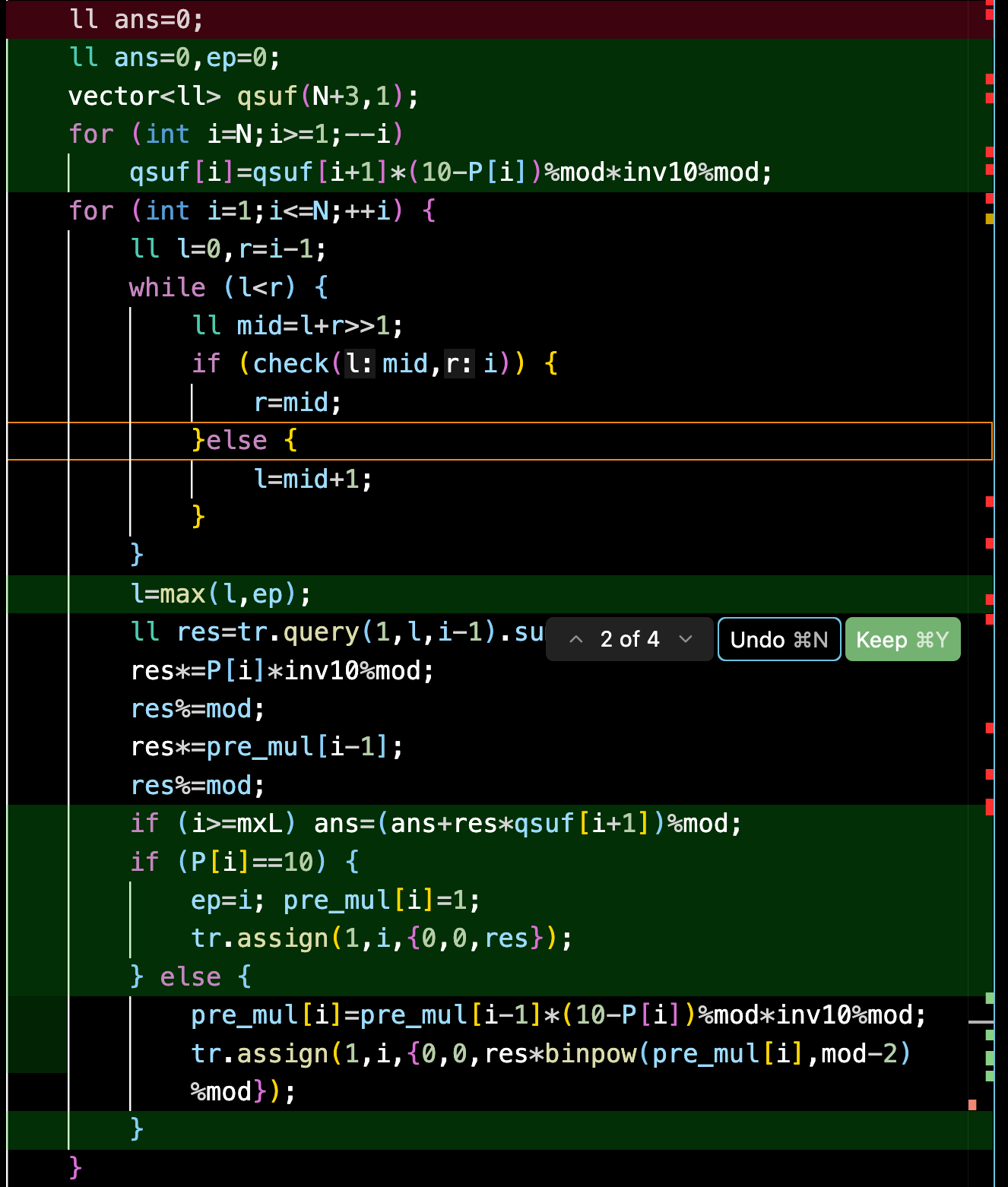Click the removed line "ll ans=0;"

click(137, 19)
